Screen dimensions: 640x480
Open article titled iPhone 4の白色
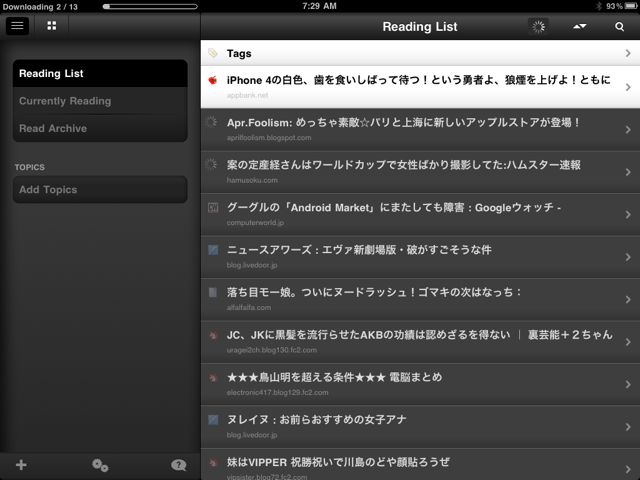418,80
